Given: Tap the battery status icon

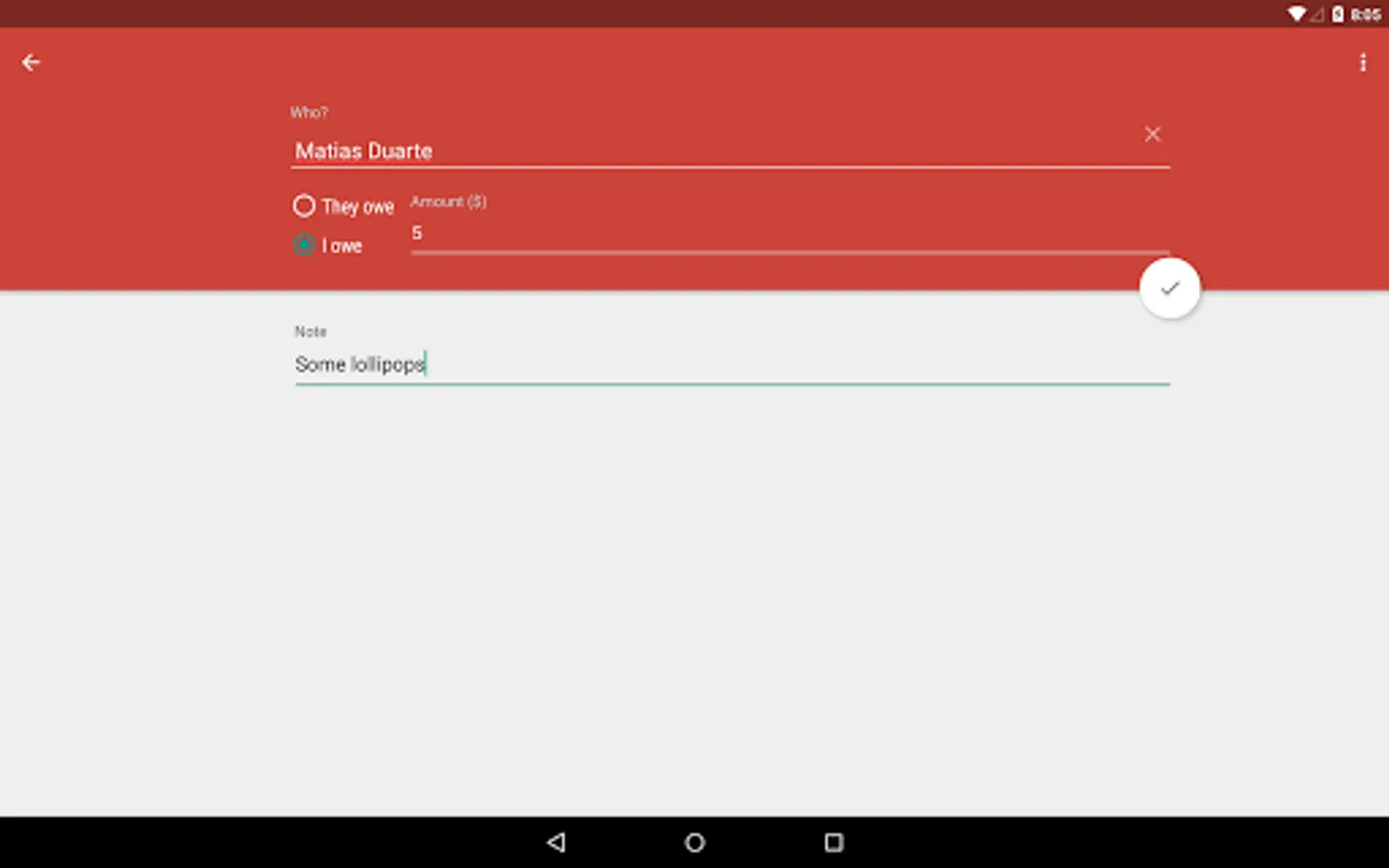Looking at the screenshot, I should click(x=1338, y=14).
